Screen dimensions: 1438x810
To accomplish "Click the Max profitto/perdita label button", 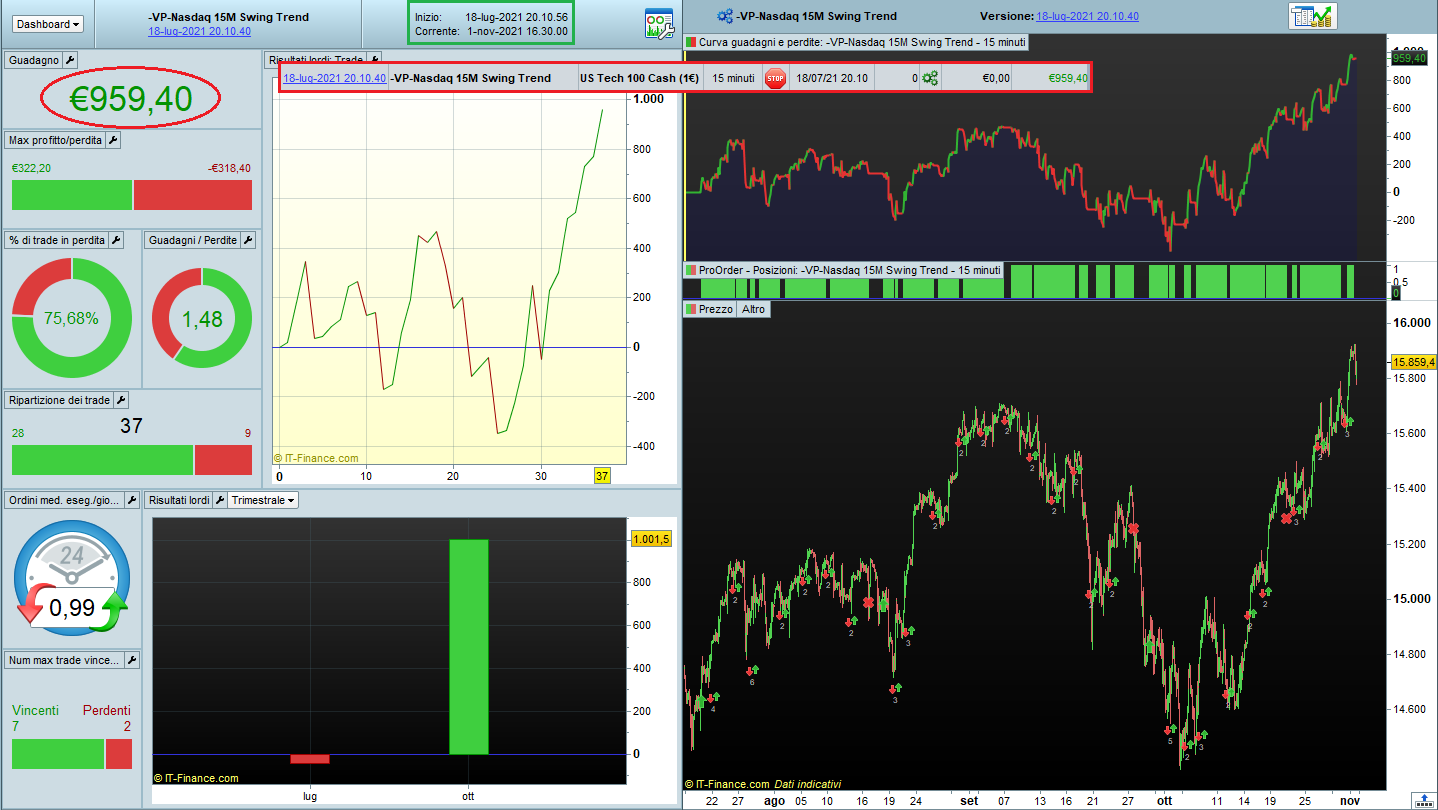I will (x=55, y=140).
